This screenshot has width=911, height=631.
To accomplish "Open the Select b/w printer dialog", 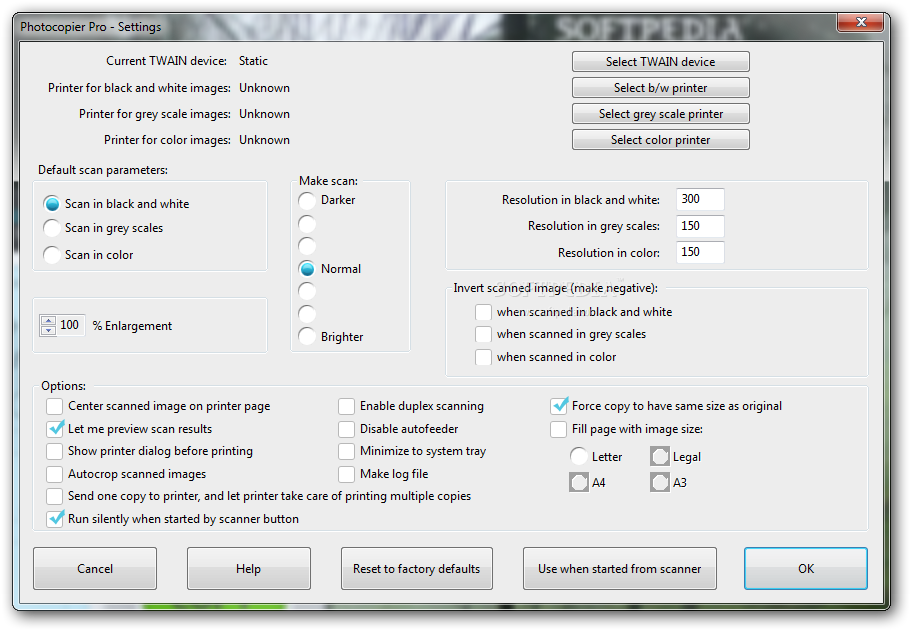I will [661, 88].
